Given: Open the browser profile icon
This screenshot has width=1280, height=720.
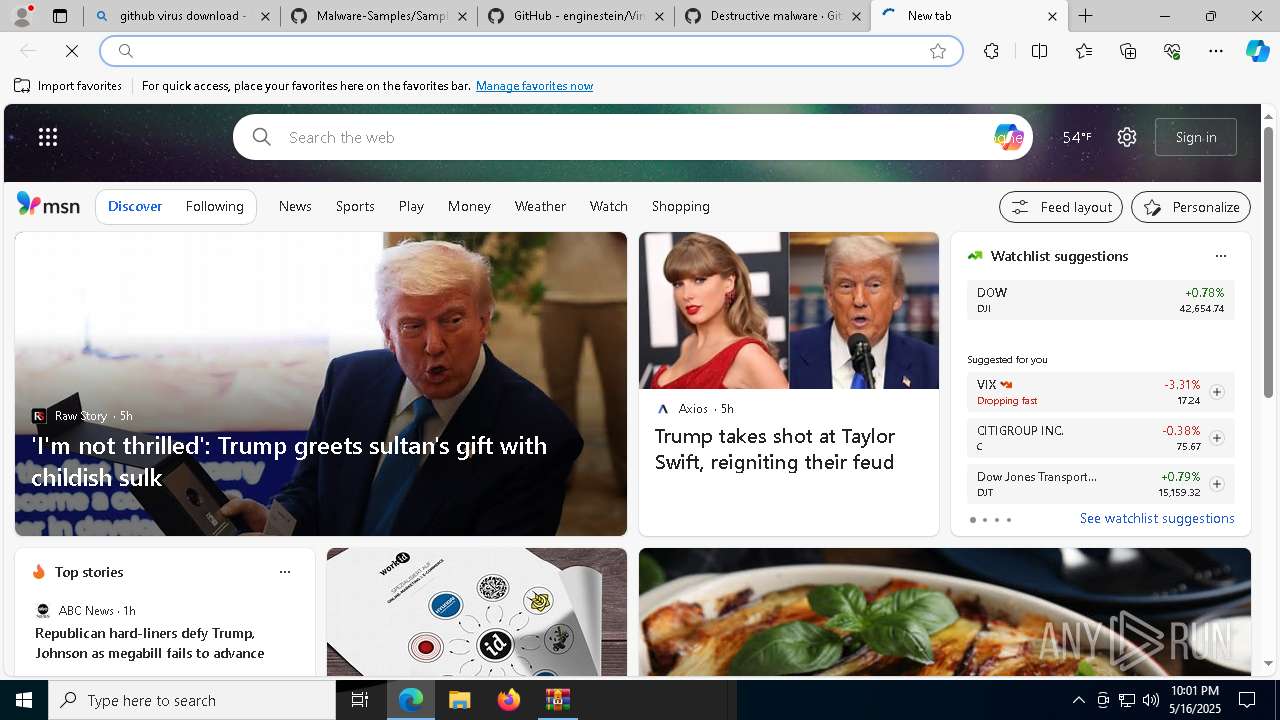Looking at the screenshot, I should point(22,16).
